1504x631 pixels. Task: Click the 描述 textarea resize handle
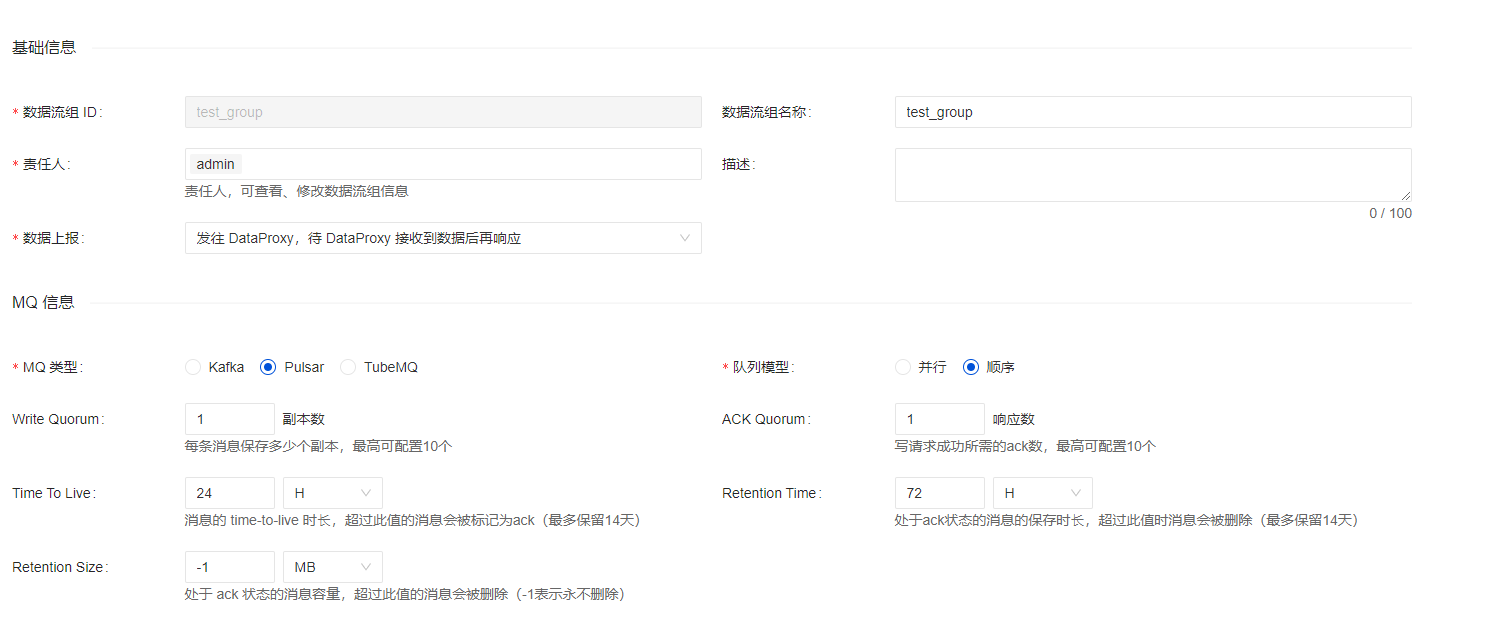[1406, 196]
